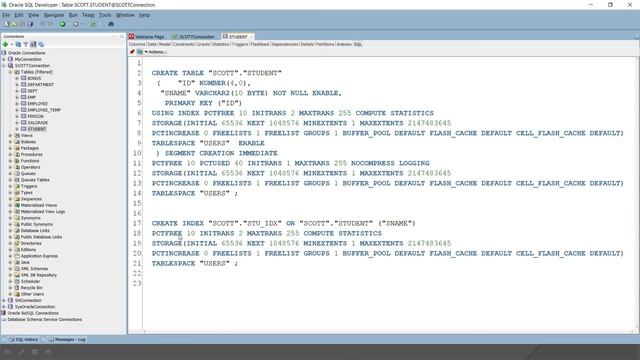Click the Save All toolbar icon
The image size is (640, 360).
(30, 24)
